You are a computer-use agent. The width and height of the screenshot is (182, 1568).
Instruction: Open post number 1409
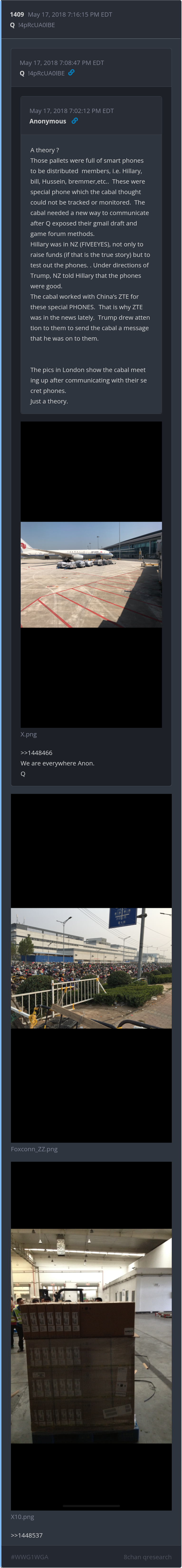coord(17,14)
